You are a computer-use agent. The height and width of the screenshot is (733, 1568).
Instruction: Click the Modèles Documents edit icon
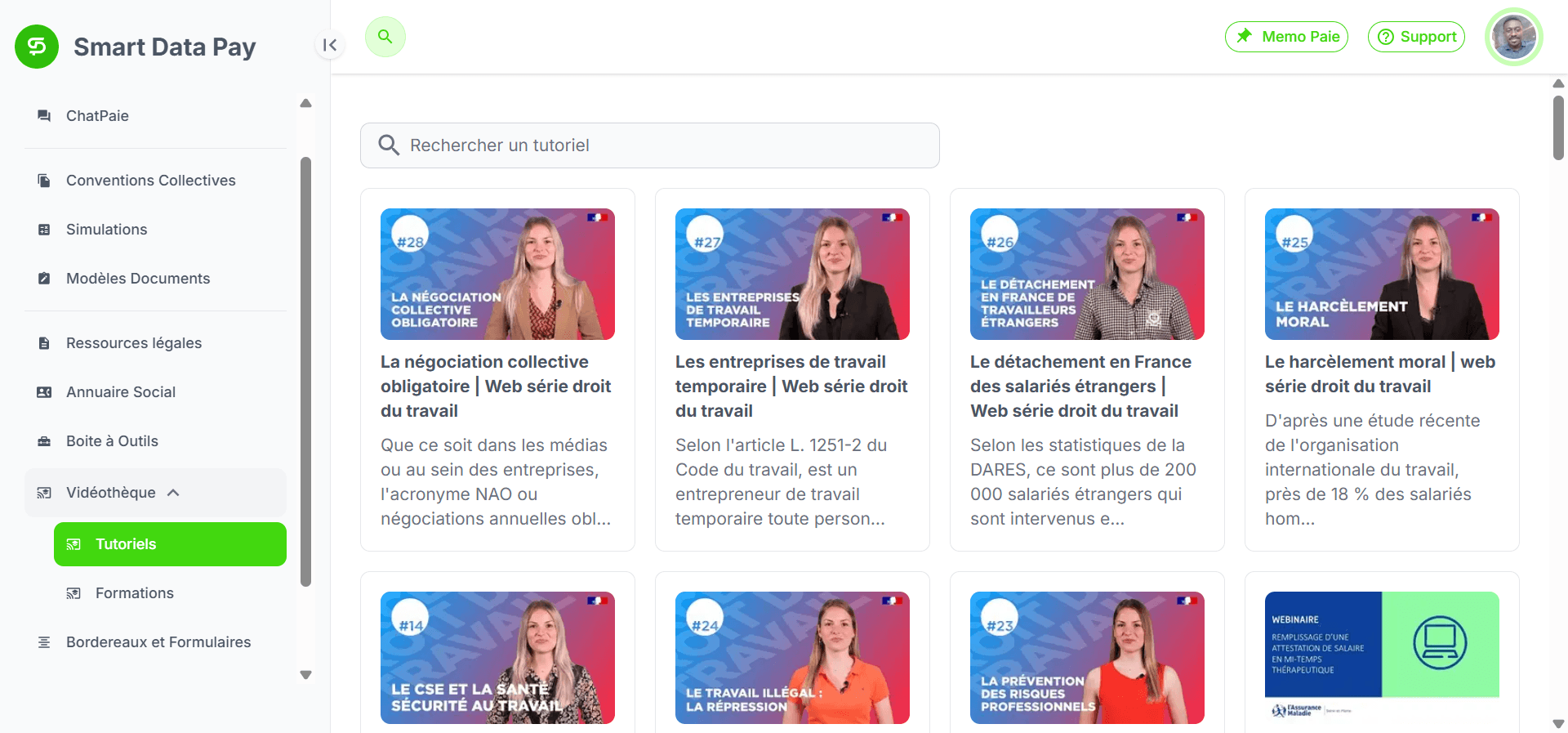pyautogui.click(x=44, y=279)
